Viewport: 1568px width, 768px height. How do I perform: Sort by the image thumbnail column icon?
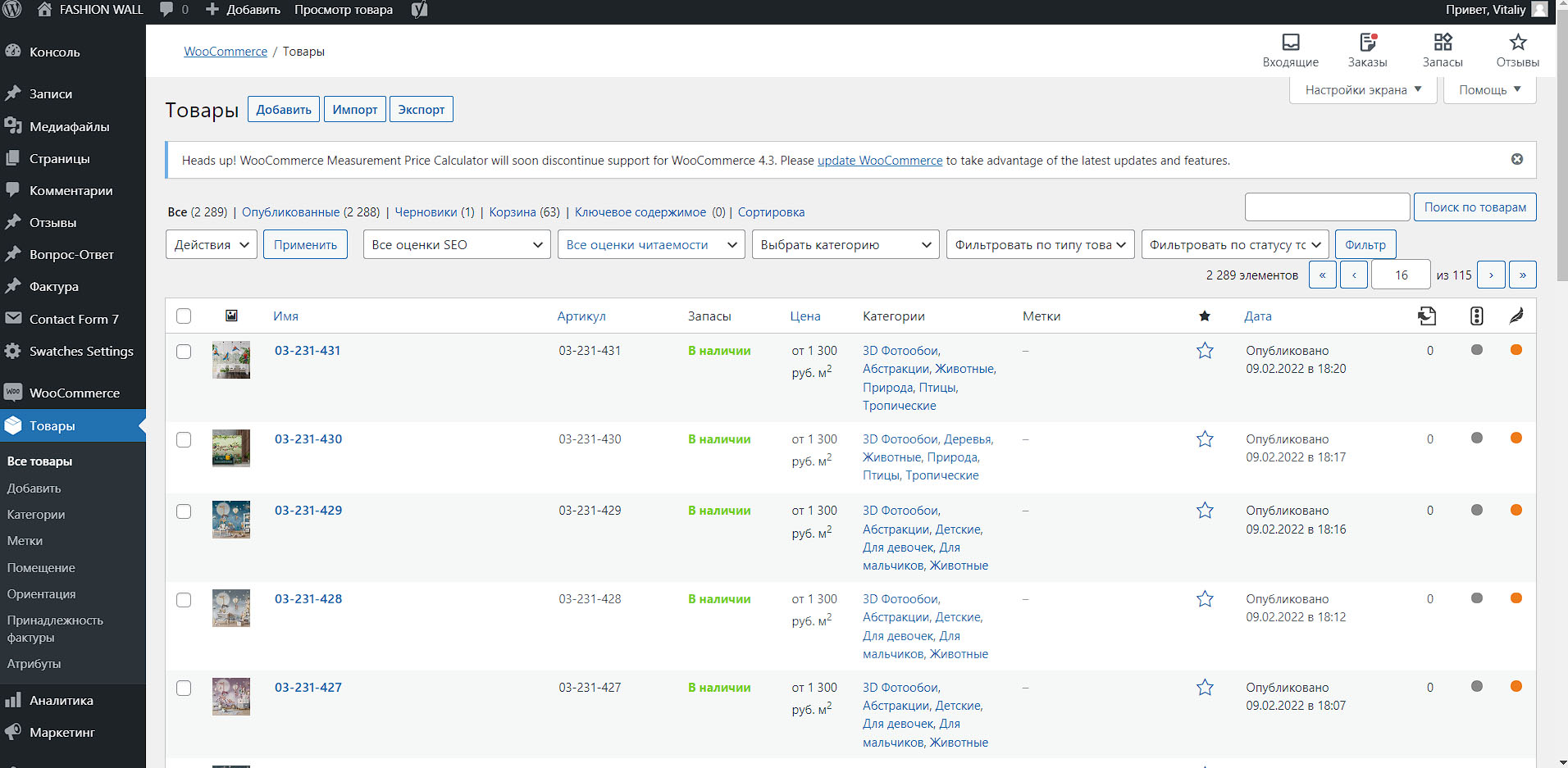coord(231,316)
